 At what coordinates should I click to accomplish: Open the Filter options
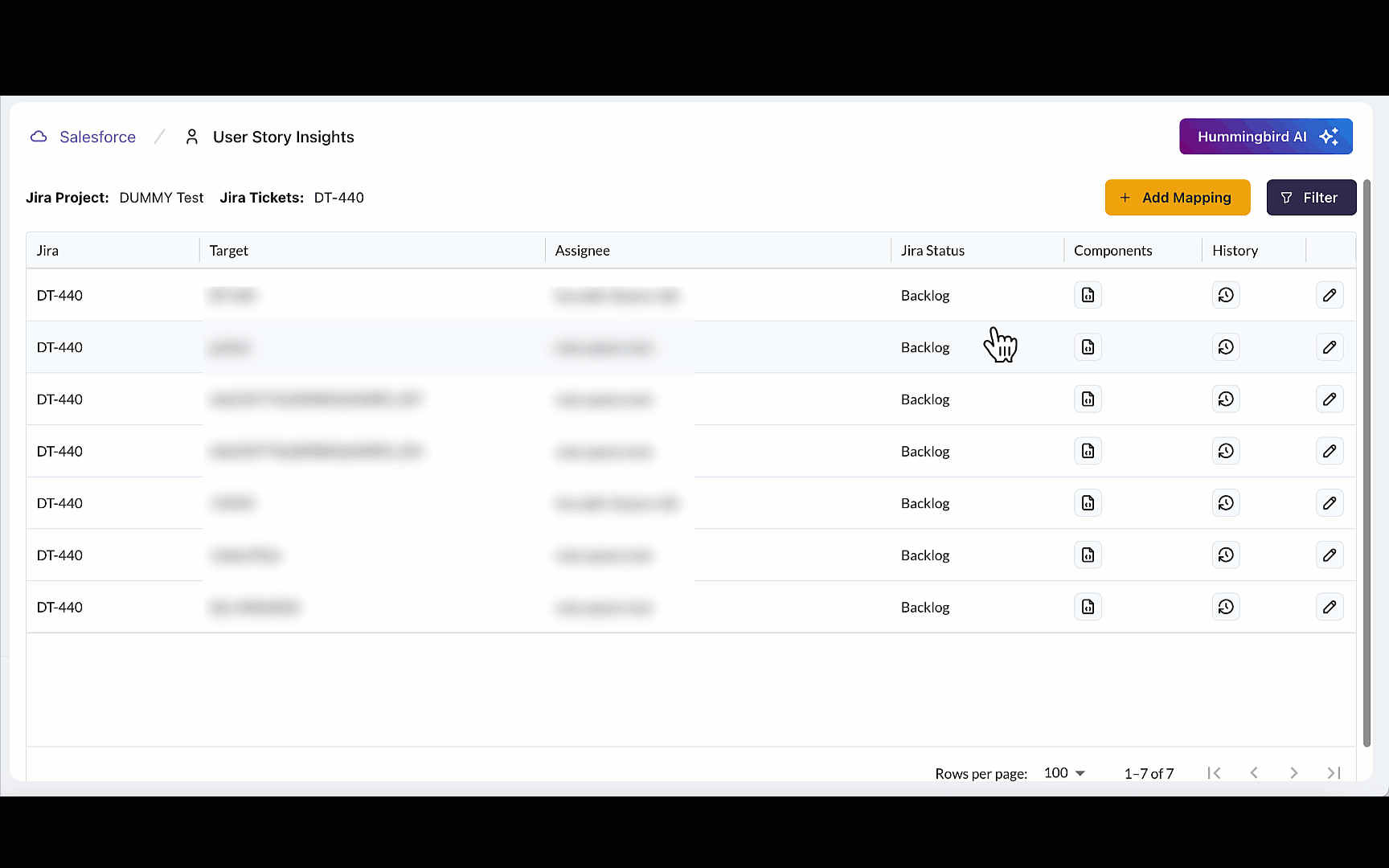click(x=1311, y=198)
